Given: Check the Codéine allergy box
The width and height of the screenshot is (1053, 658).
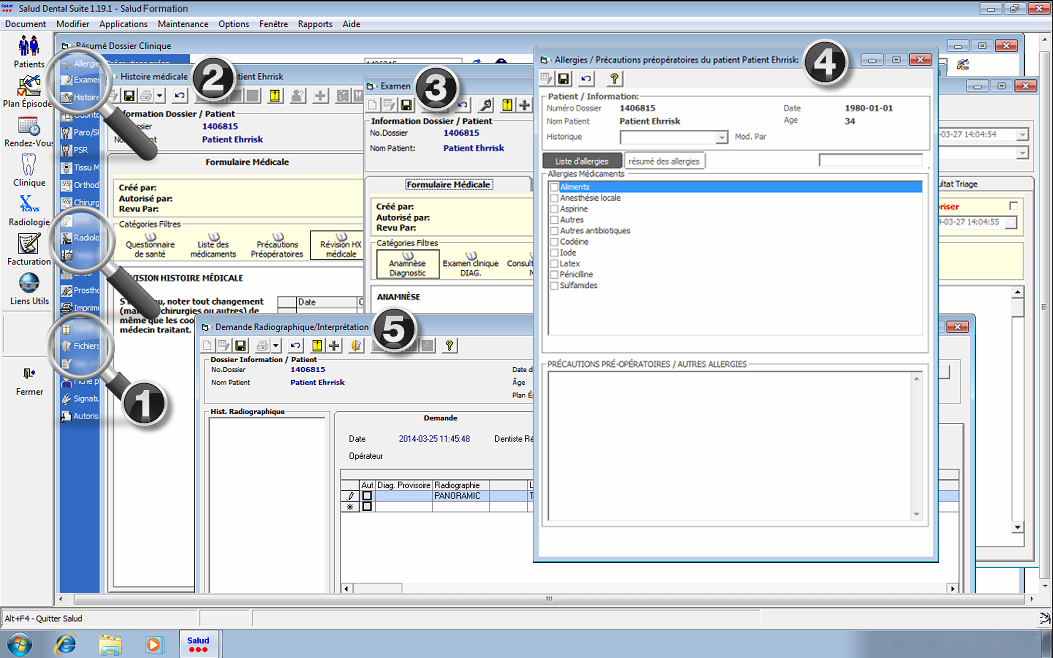Looking at the screenshot, I should 554,242.
